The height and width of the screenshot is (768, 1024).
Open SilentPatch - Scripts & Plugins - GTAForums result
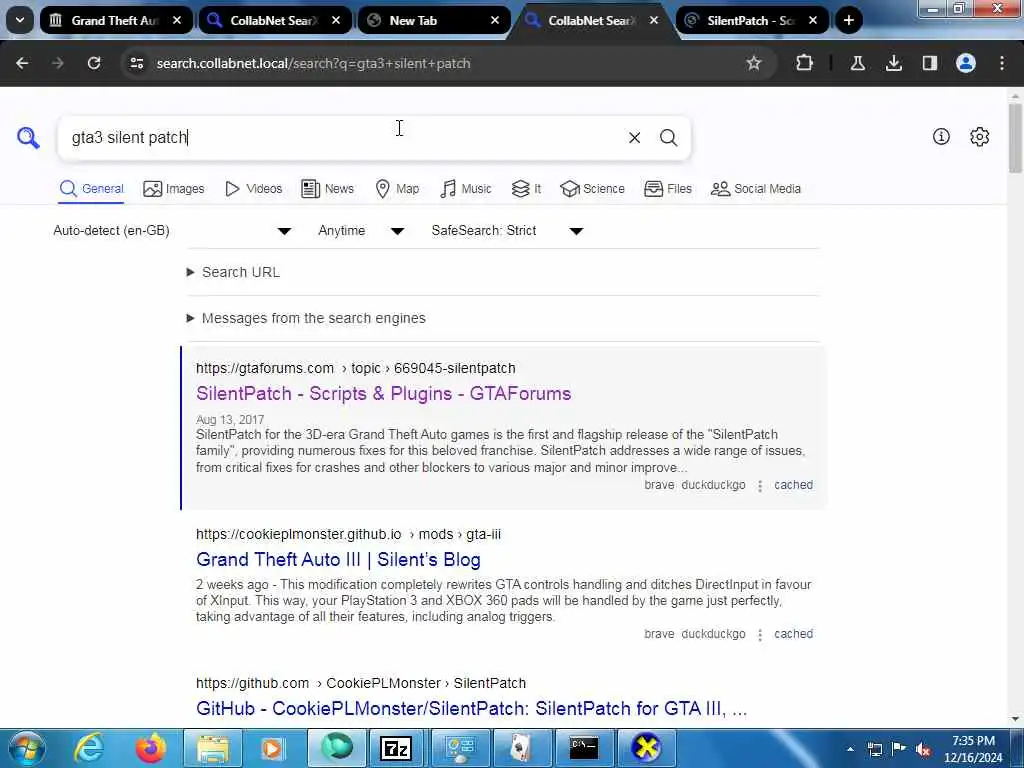point(383,394)
